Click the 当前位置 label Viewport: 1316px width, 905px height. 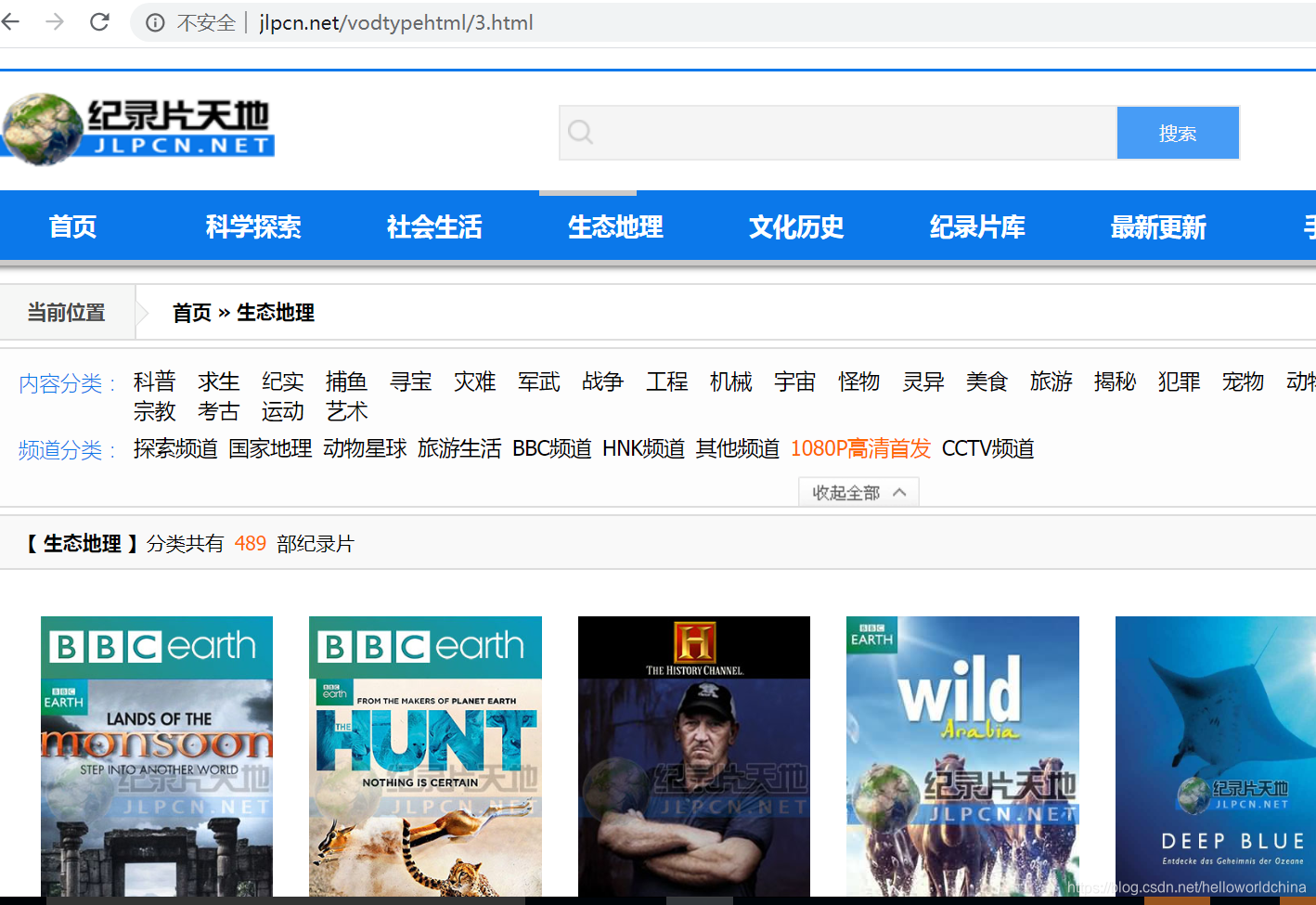(66, 313)
